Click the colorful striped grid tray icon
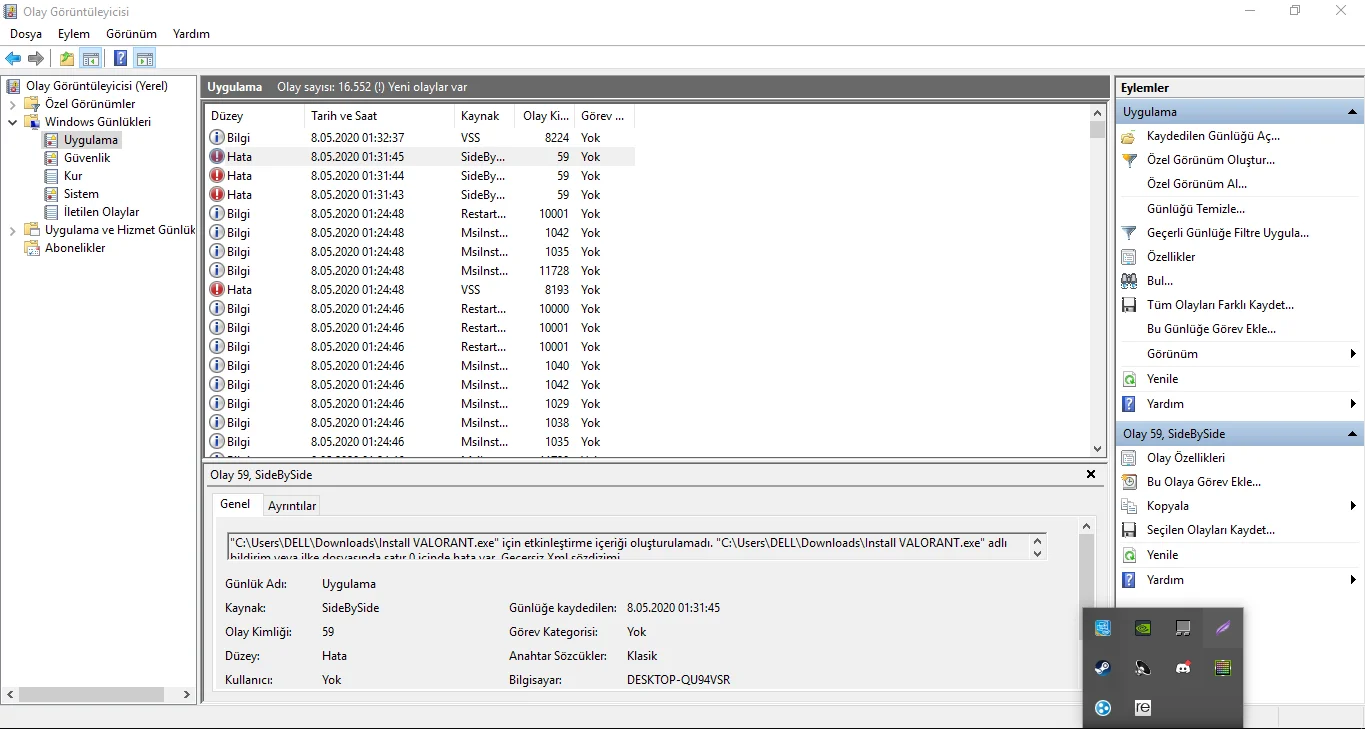The image size is (1365, 729). 1223,668
